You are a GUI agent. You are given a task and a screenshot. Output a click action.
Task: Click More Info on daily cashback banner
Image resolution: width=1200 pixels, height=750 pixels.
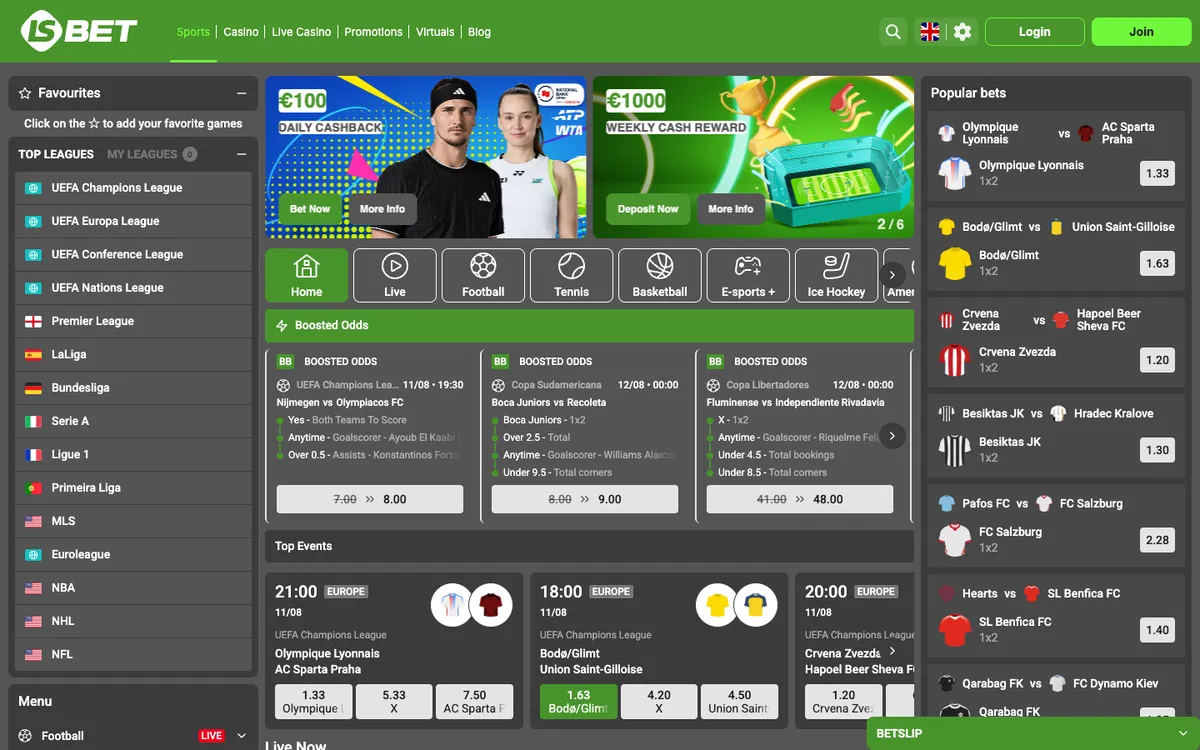(382, 209)
